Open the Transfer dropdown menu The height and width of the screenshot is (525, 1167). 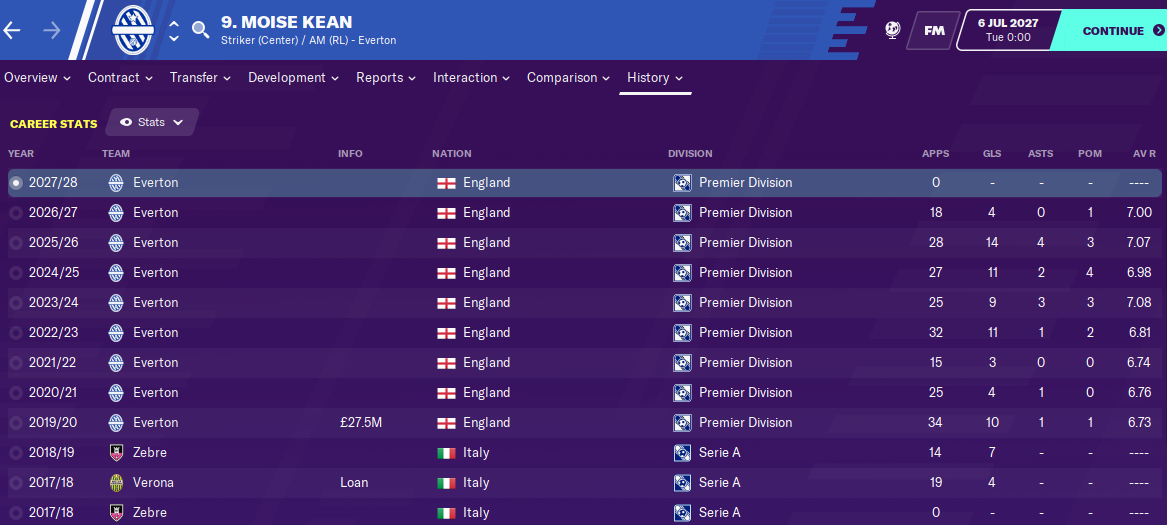[x=200, y=77]
